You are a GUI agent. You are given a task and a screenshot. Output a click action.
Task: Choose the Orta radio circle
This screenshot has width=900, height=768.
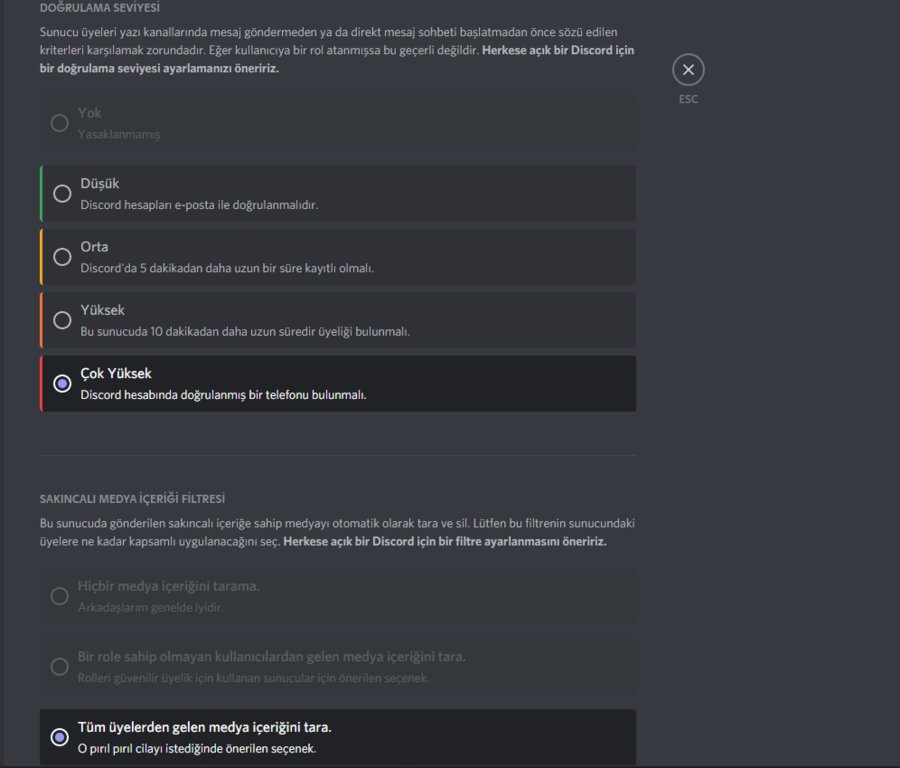click(62, 257)
